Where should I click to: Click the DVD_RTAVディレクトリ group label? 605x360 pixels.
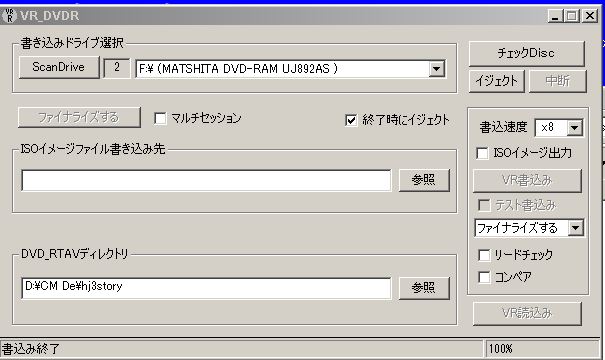(74, 254)
